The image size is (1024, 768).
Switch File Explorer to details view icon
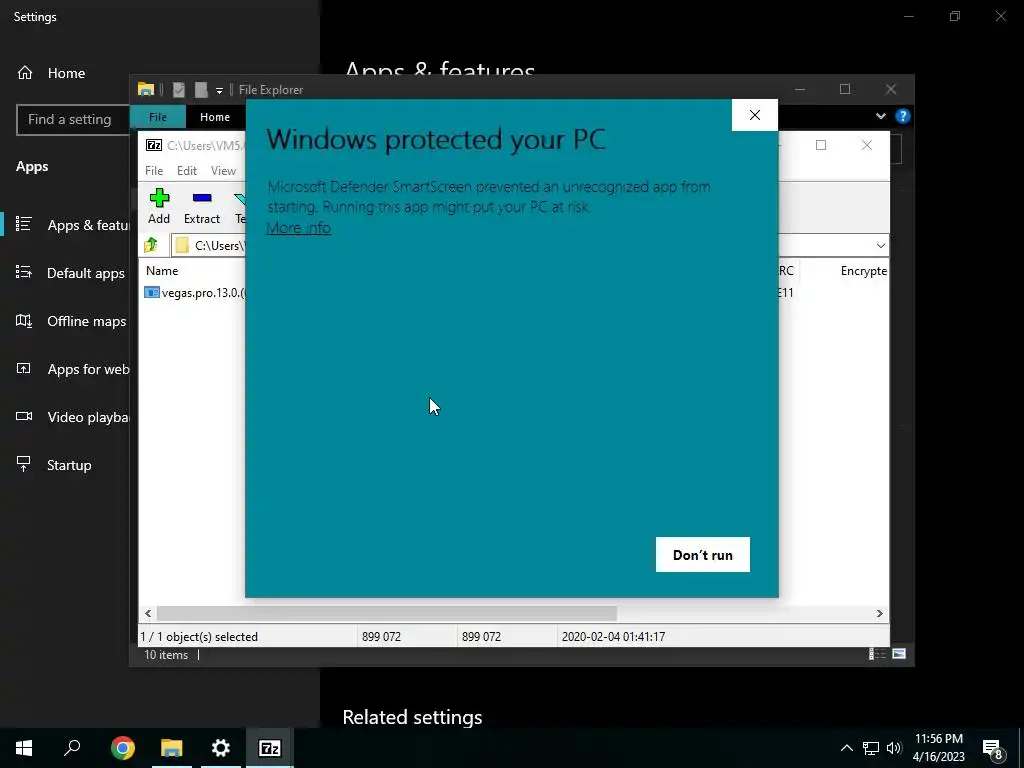tap(876, 654)
